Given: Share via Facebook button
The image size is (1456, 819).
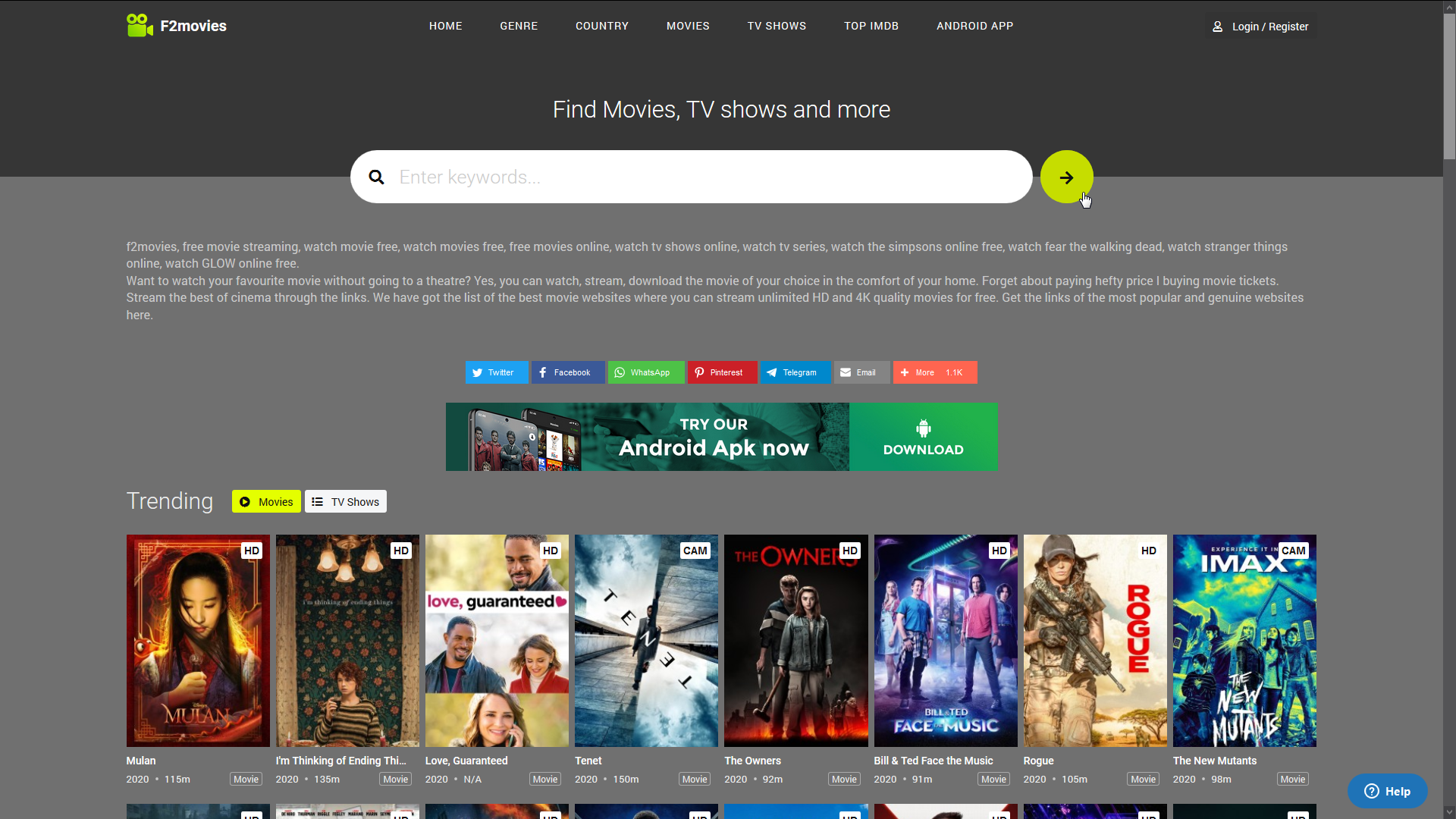Looking at the screenshot, I should 568,372.
